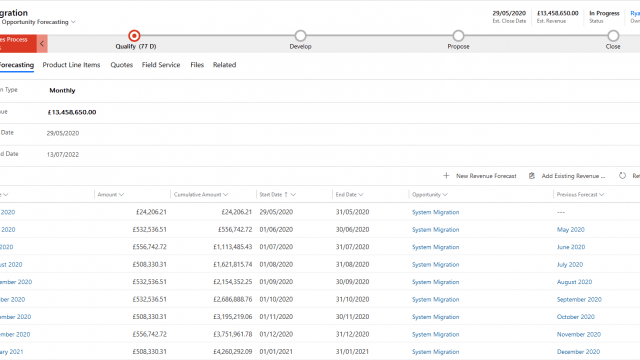This screenshot has height=360, width=640.
Task: Click the £13,458,650.00 revenue field
Action: pos(72,112)
